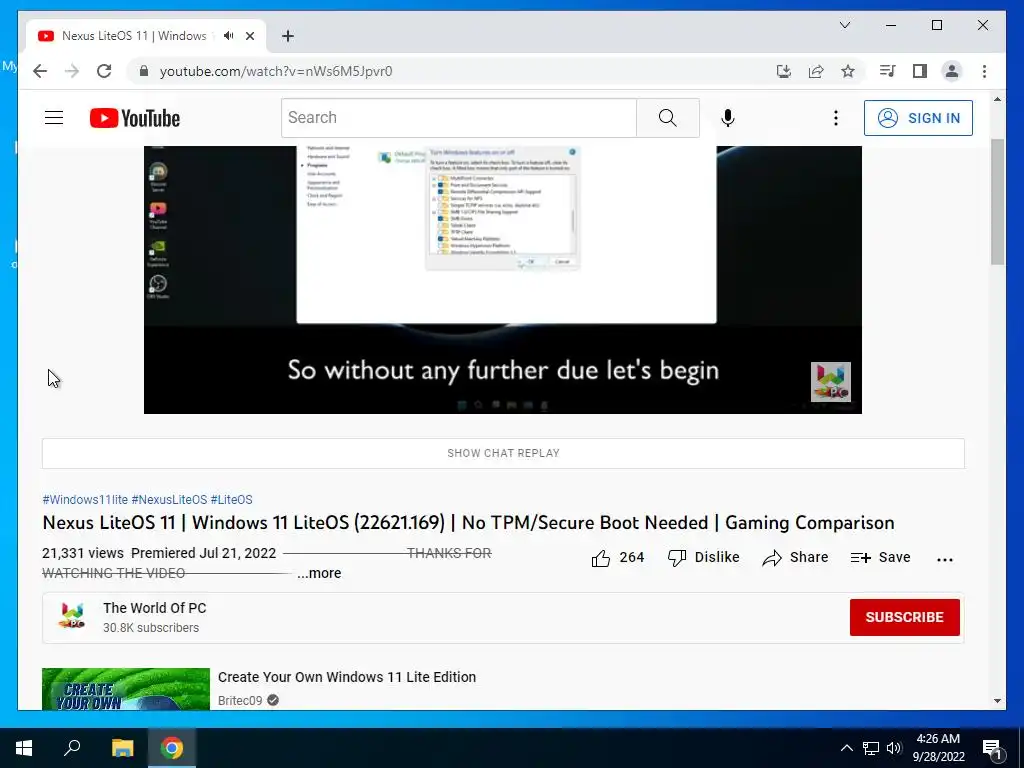
Task: Open The World Of PC channel name
Action: tap(155, 608)
